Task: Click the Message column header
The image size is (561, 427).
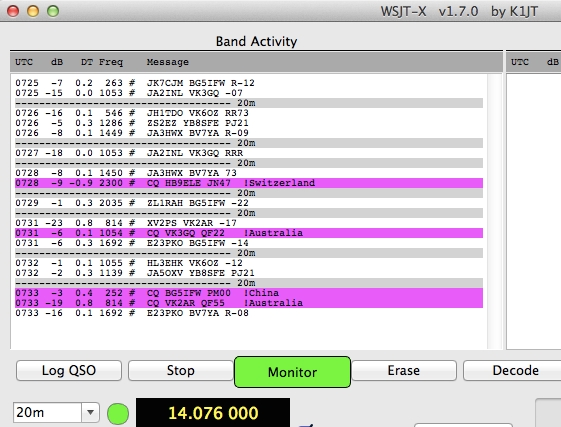Action: (x=167, y=62)
